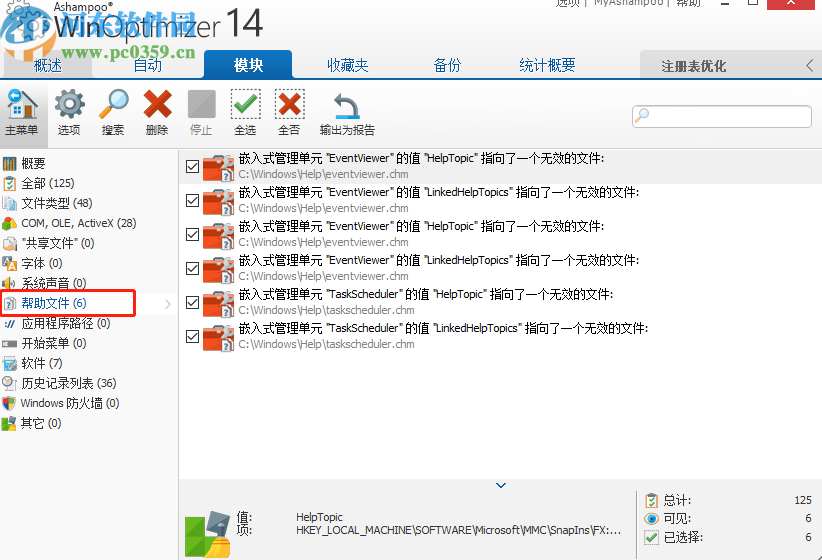Switch to 自动 tab
822x560 pixels.
tap(148, 66)
